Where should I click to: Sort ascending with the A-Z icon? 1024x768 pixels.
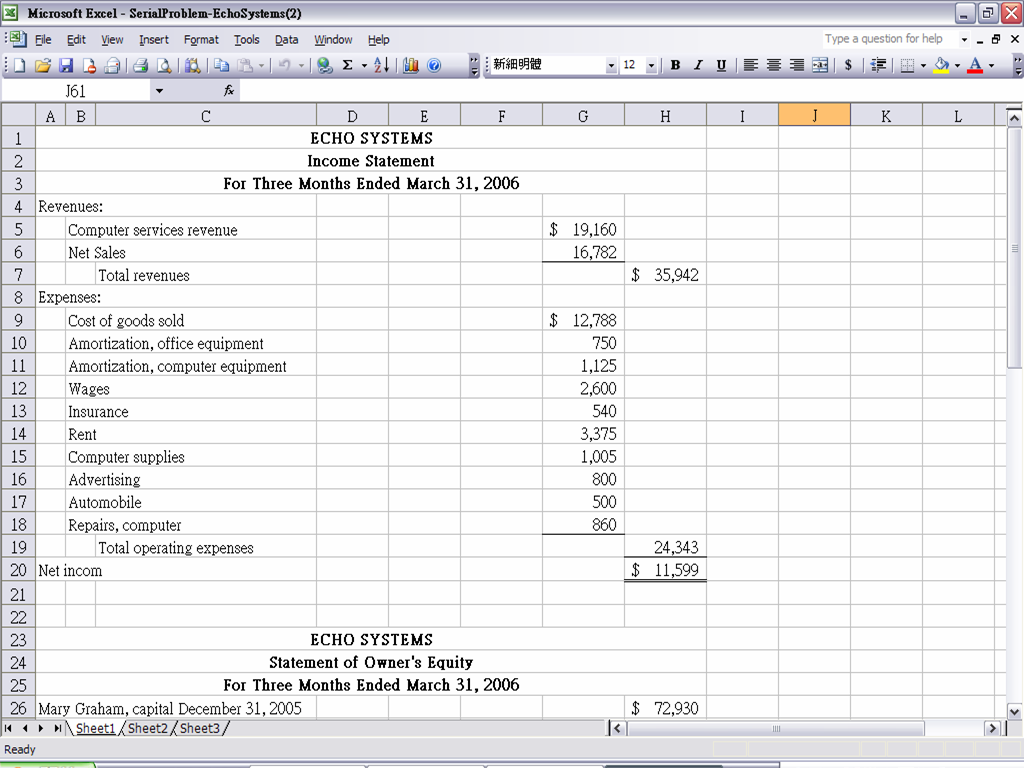tap(381, 65)
